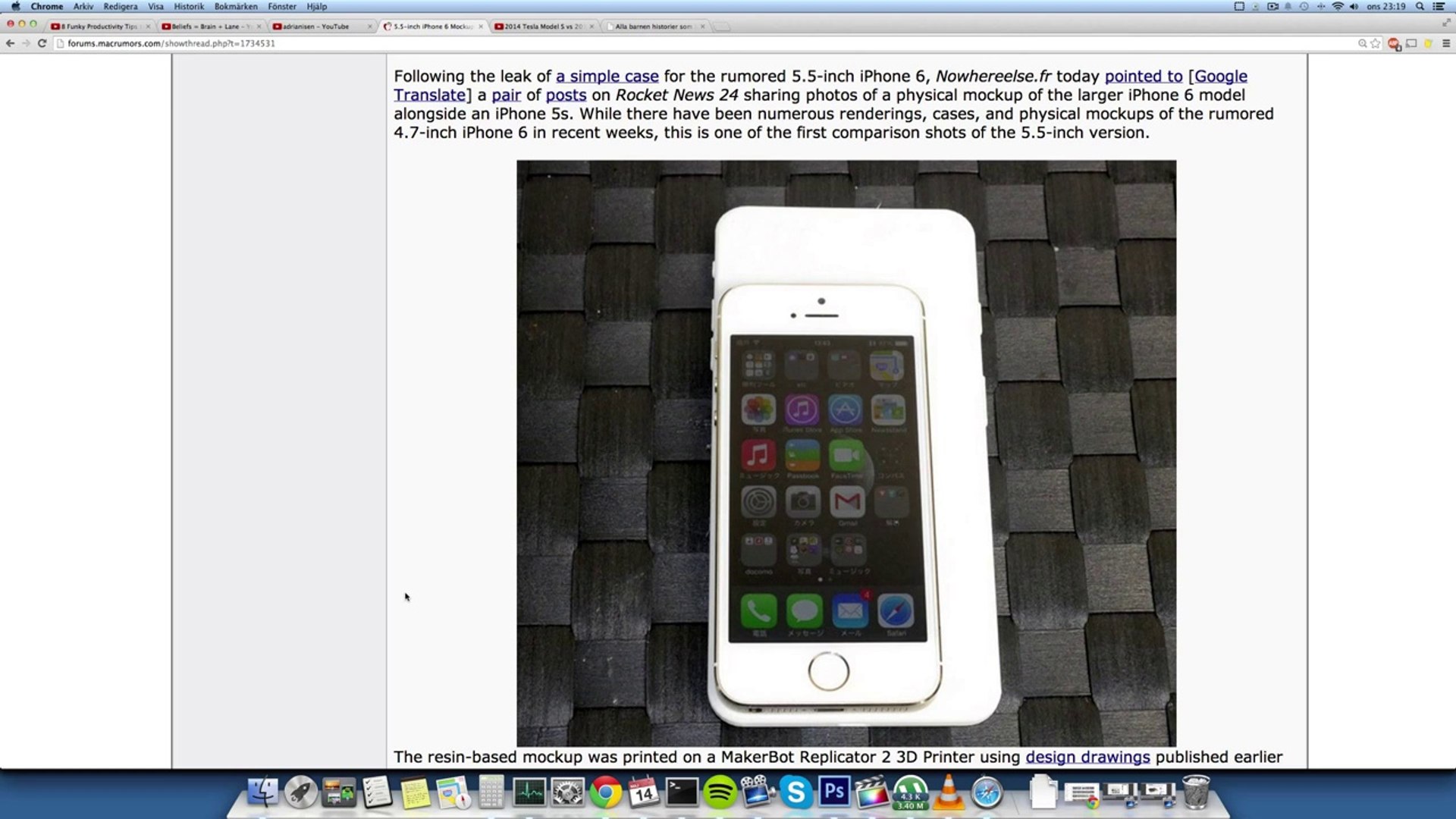Screen dimensions: 1456x819
Task: Reload the current page
Action: (x=42, y=43)
